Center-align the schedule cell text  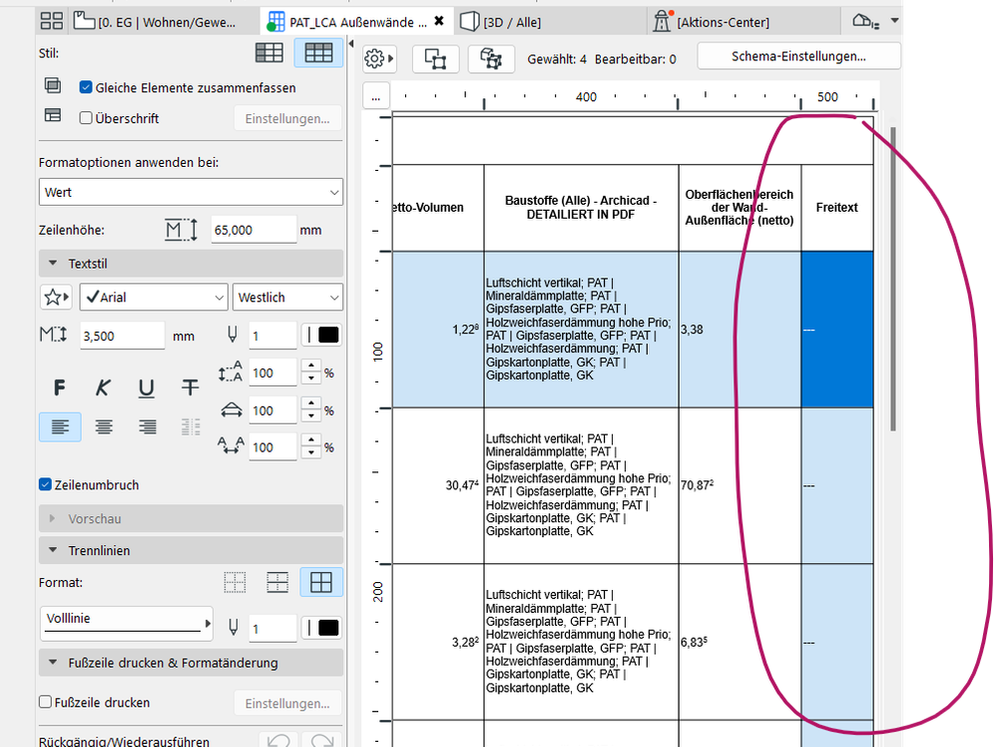tap(103, 427)
